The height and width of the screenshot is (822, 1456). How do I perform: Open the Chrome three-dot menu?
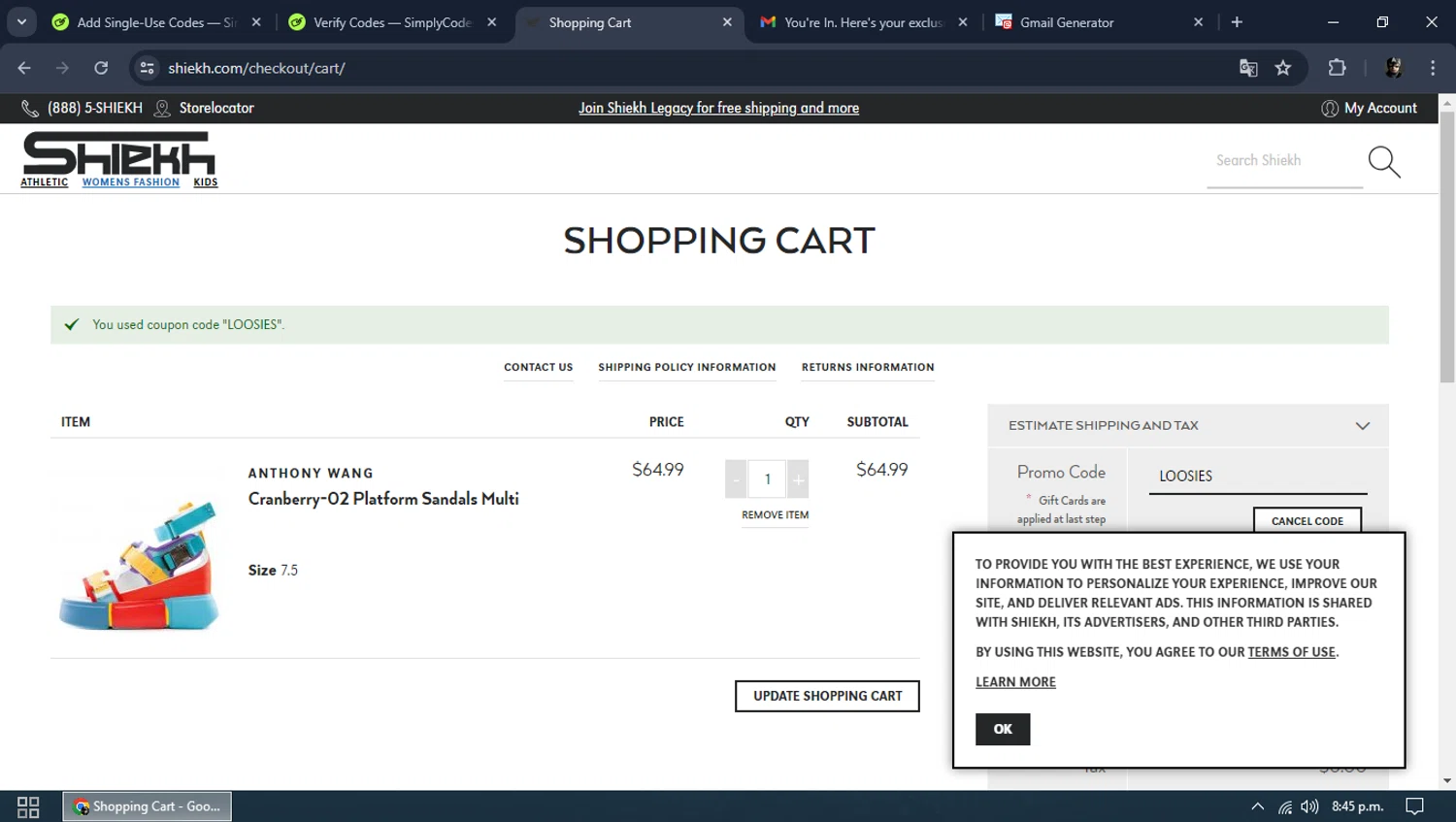point(1433,68)
